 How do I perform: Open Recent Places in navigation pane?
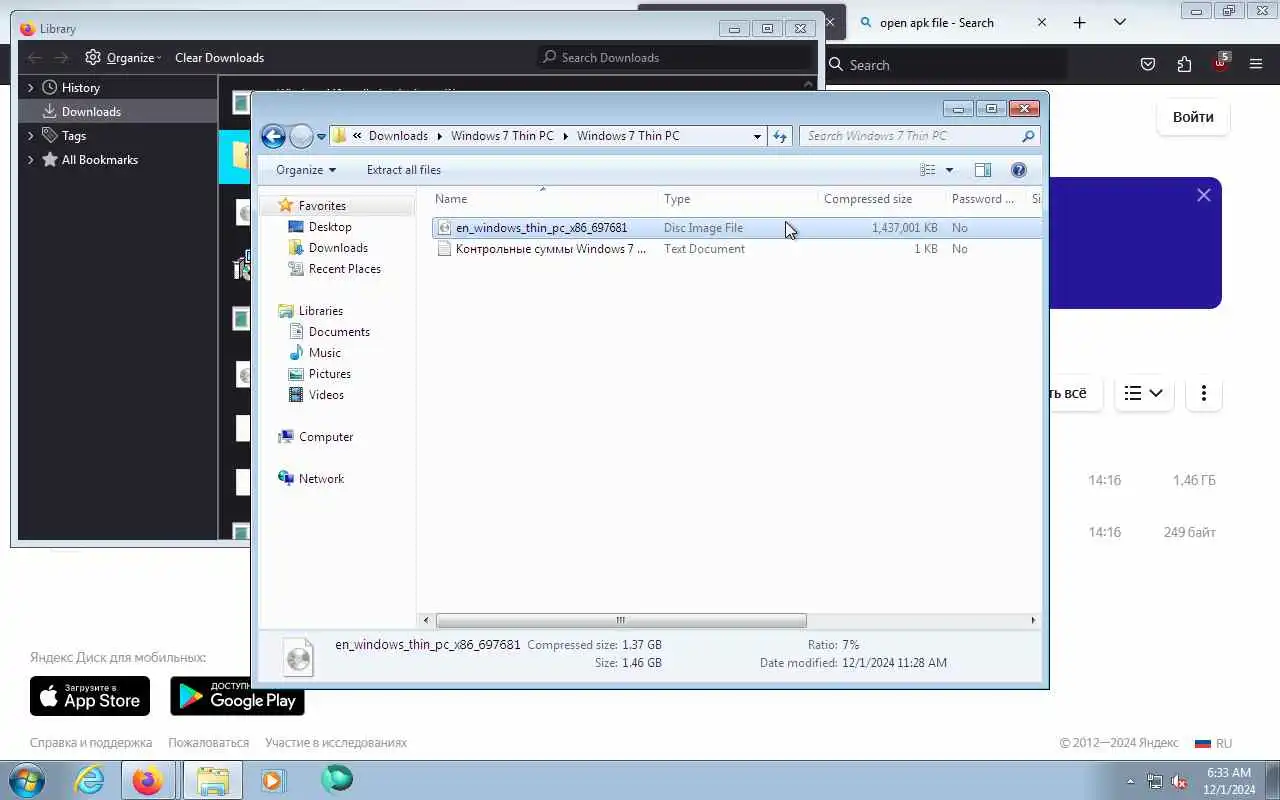pos(344,269)
